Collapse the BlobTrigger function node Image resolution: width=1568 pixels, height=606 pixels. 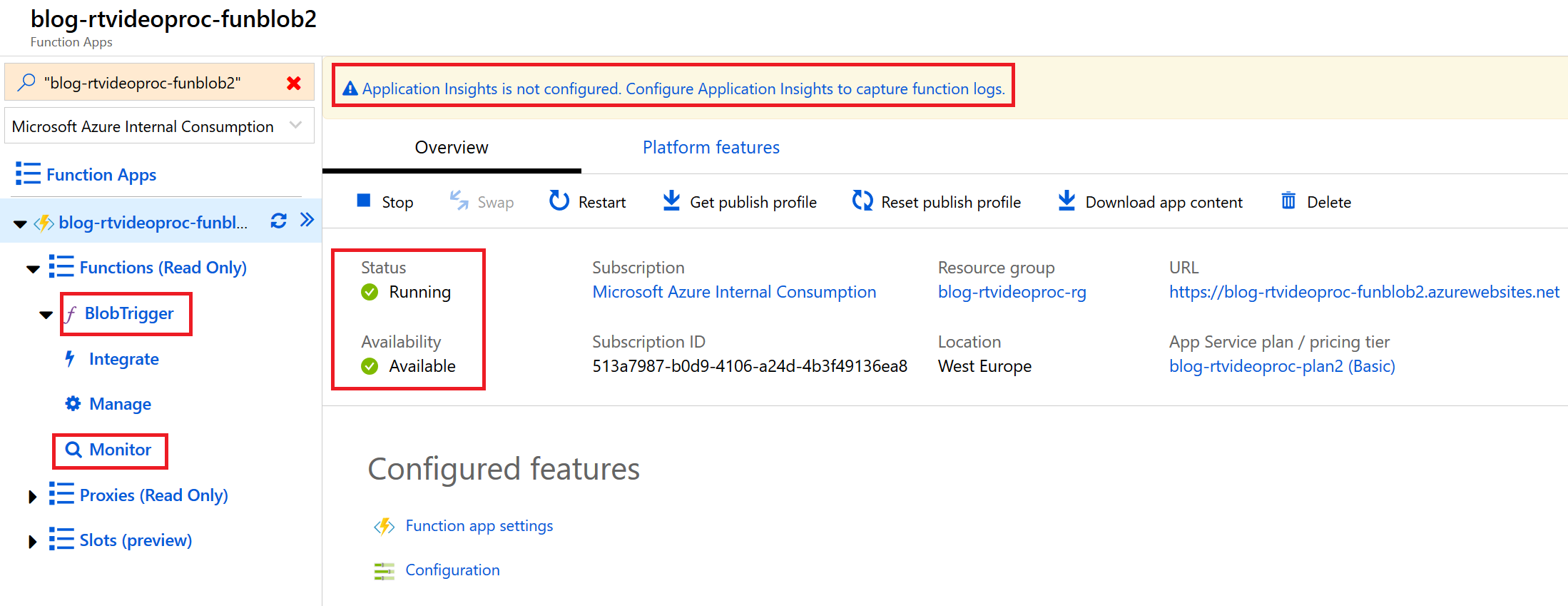tap(46, 315)
